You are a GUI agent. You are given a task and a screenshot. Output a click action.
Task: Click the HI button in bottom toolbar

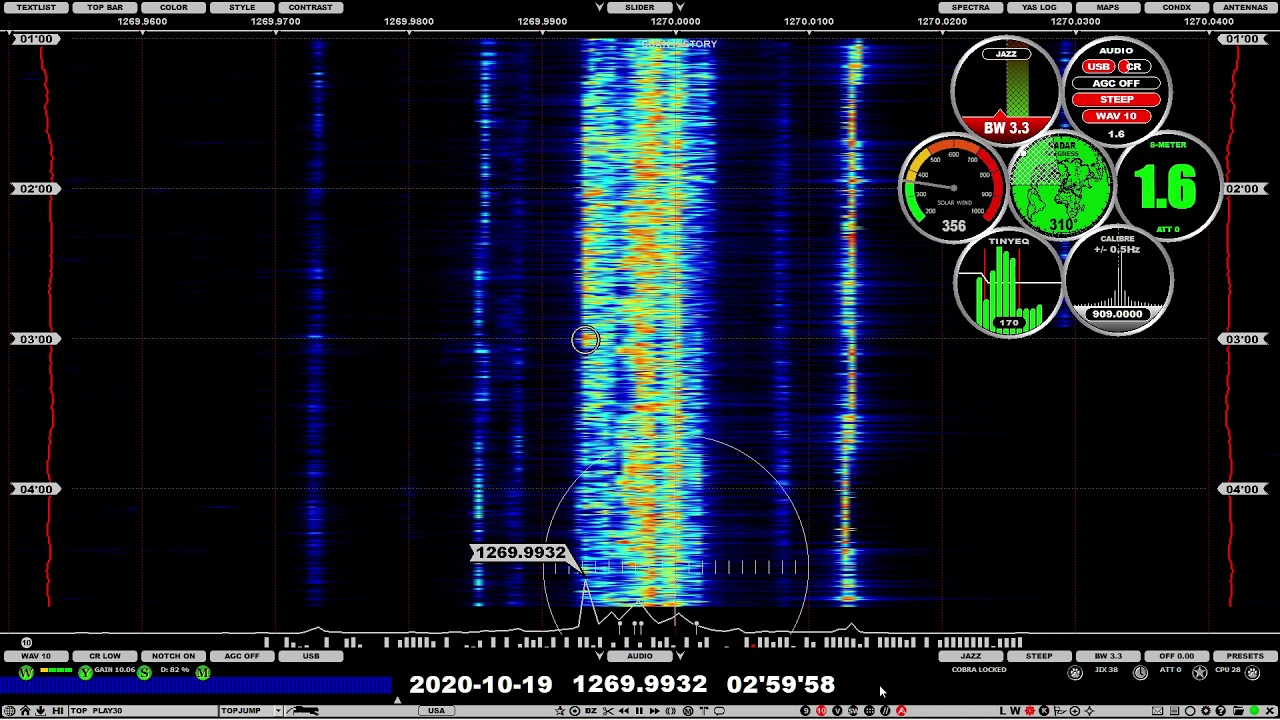coord(58,711)
